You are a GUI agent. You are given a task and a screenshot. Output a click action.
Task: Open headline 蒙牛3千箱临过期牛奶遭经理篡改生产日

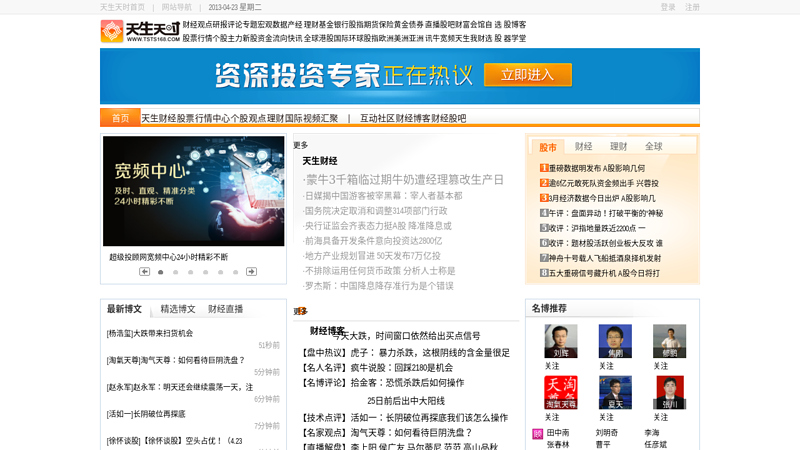pyautogui.click(x=403, y=180)
